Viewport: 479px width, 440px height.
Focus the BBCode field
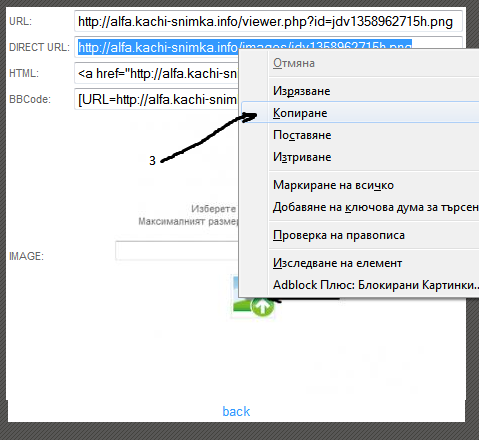point(157,99)
